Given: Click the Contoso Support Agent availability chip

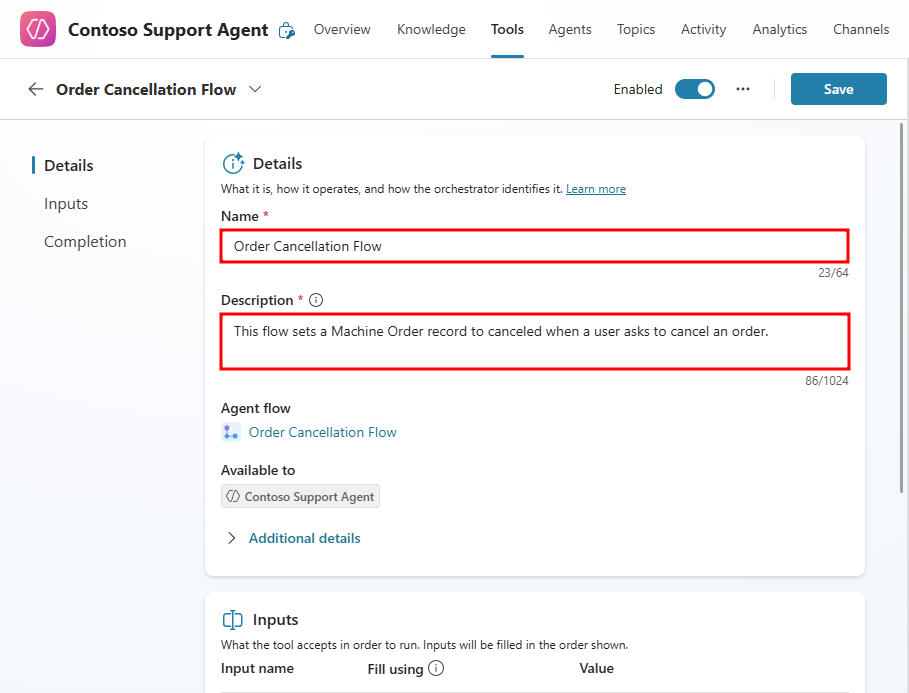Looking at the screenshot, I should pos(300,496).
